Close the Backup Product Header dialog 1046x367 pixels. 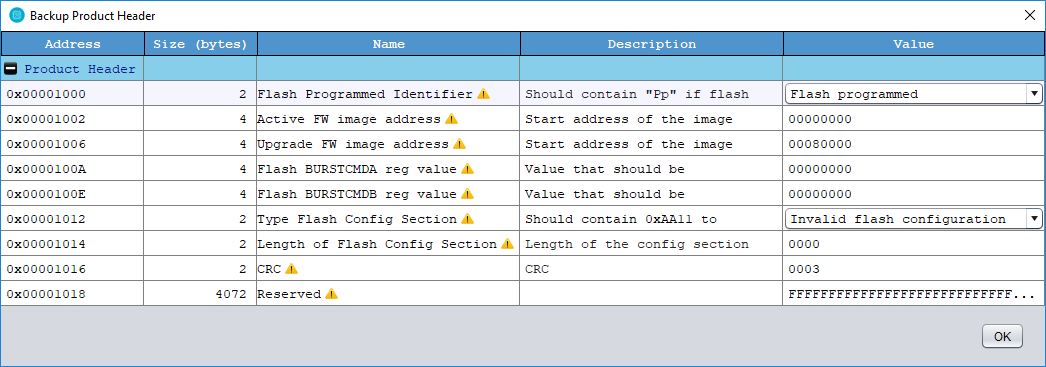tap(1029, 15)
